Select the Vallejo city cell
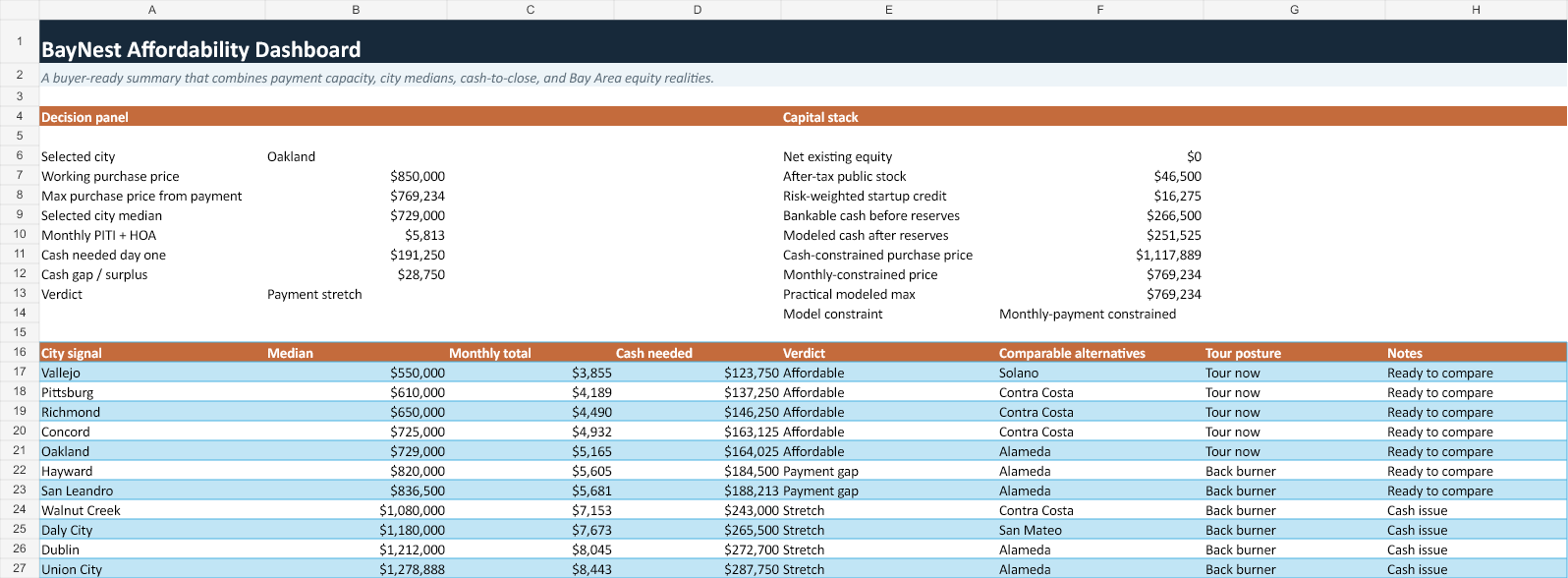The image size is (1568, 578). (152, 373)
